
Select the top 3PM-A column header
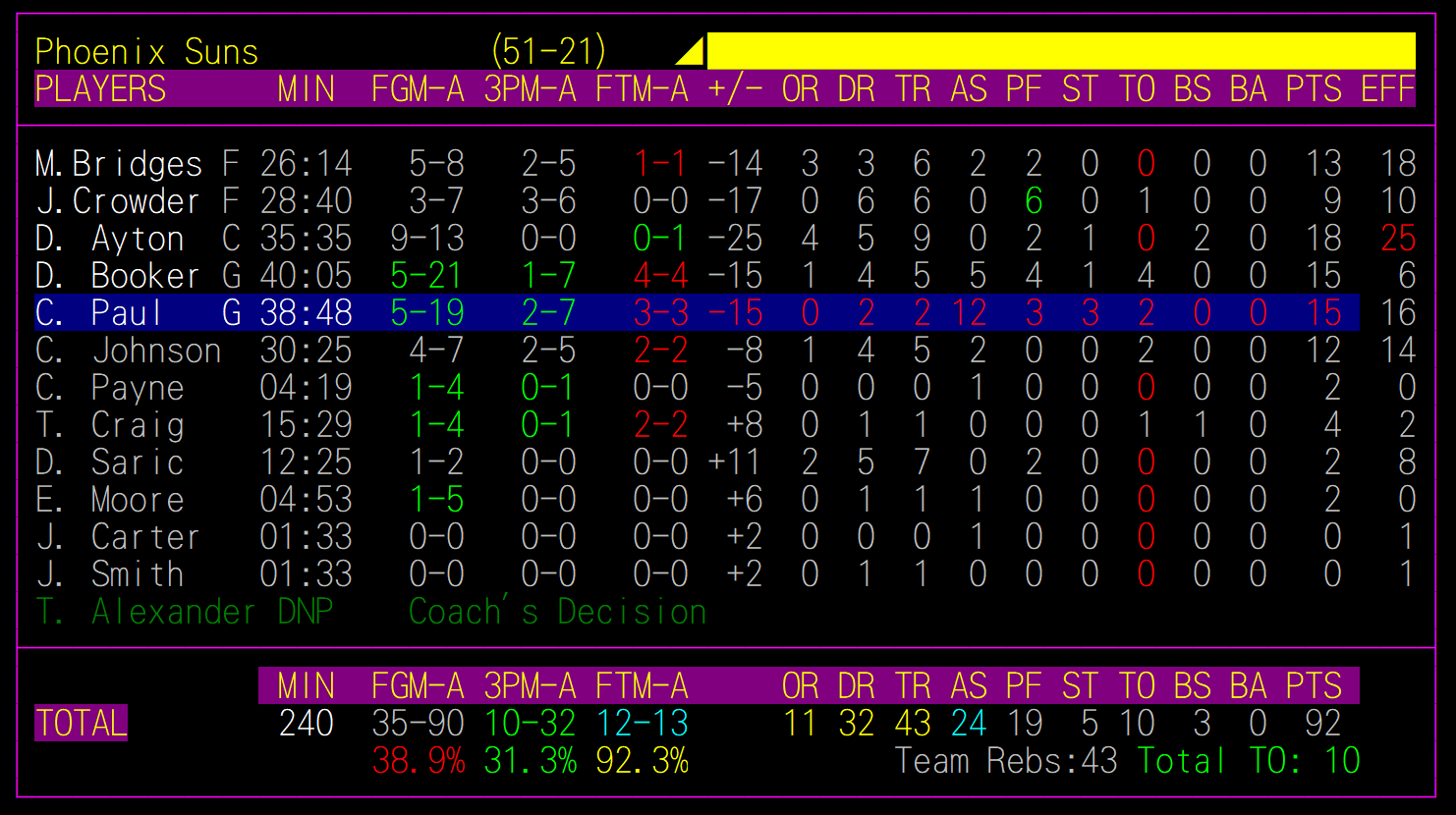click(530, 89)
